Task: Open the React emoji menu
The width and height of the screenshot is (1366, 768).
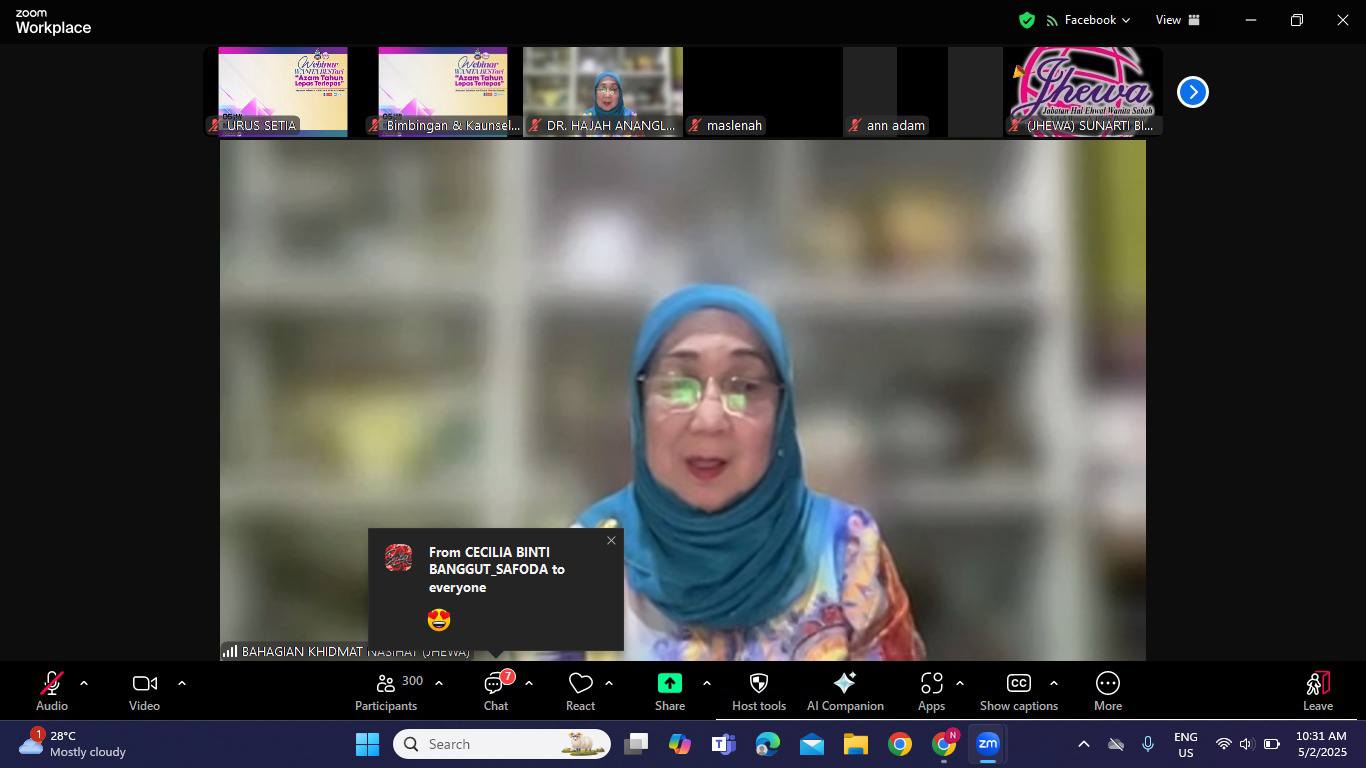Action: pos(580,690)
